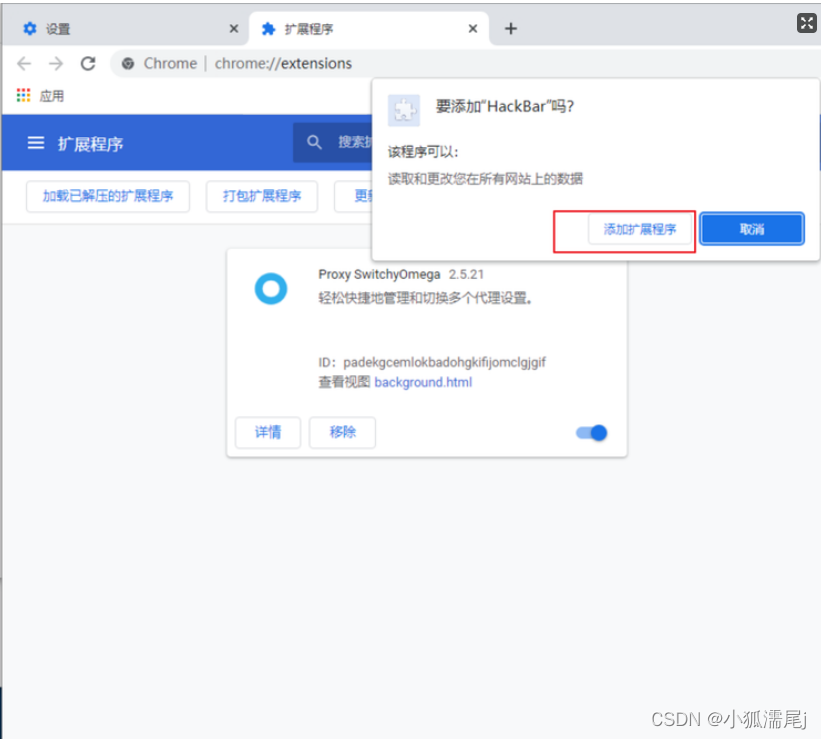This screenshot has height=739, width=821.
Task: Click the browser forward arrow
Action: click(56, 64)
